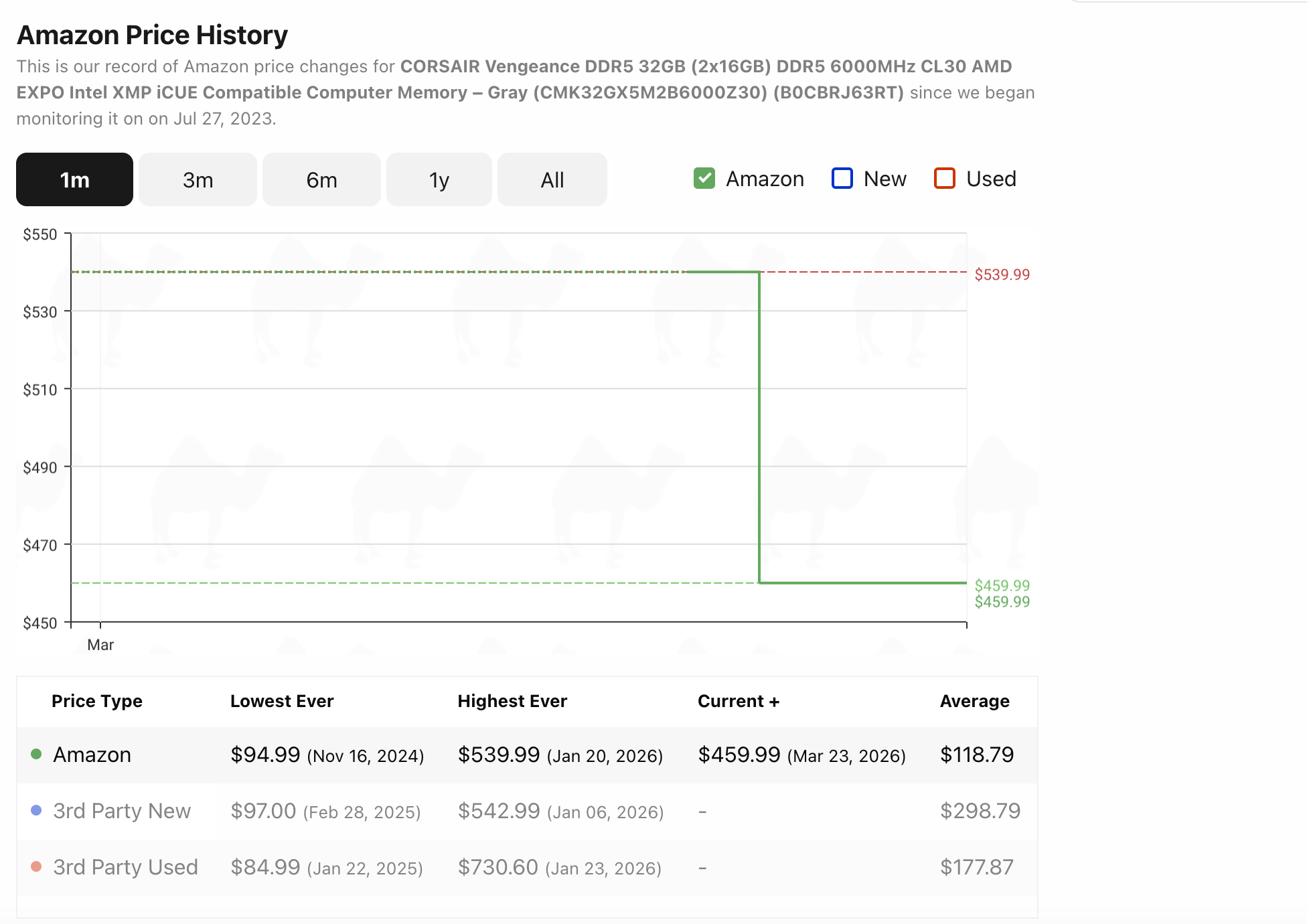Click the 3rd Party New row label
This screenshot has width=1307, height=924.
point(122,811)
